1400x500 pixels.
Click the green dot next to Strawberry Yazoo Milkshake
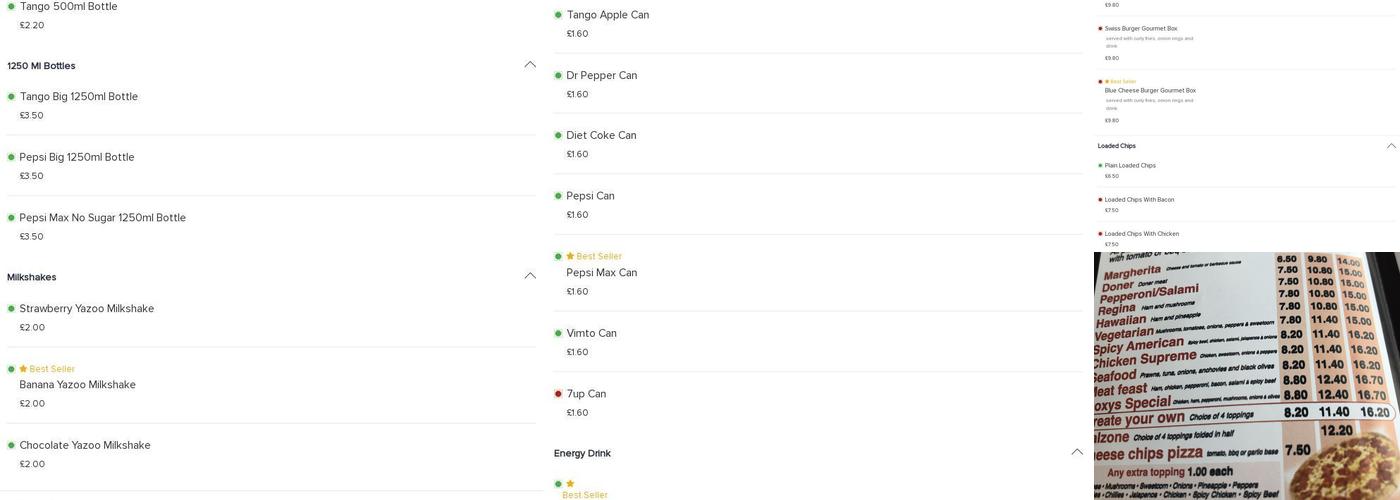coord(11,309)
